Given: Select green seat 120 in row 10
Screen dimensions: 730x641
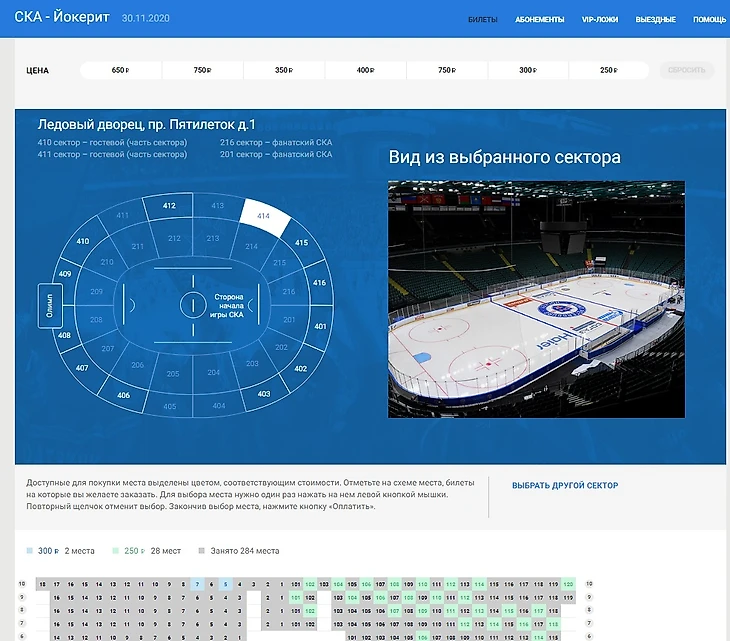Looking at the screenshot, I should tap(569, 583).
